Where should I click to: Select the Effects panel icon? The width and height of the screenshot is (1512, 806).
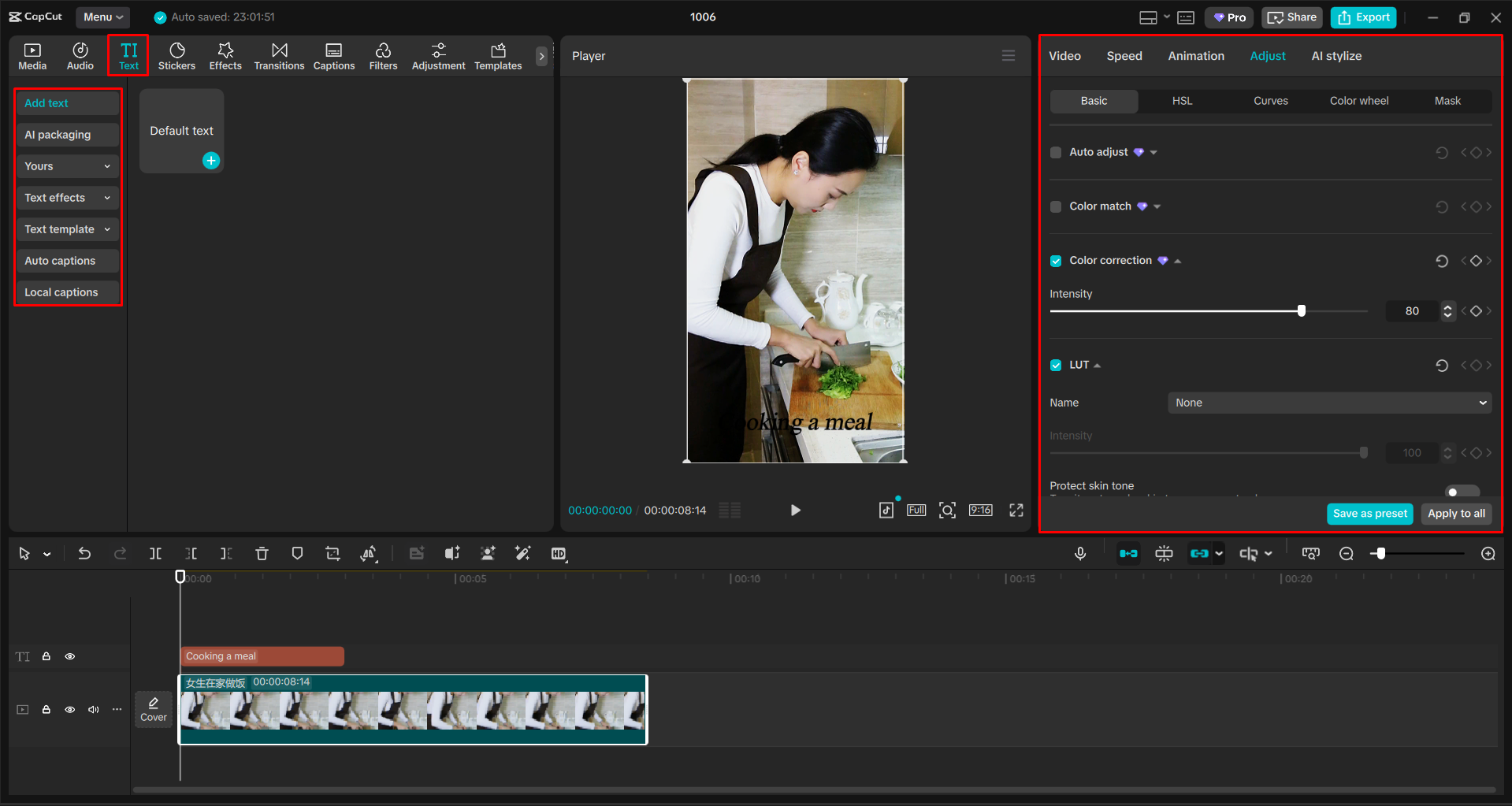[x=225, y=55]
